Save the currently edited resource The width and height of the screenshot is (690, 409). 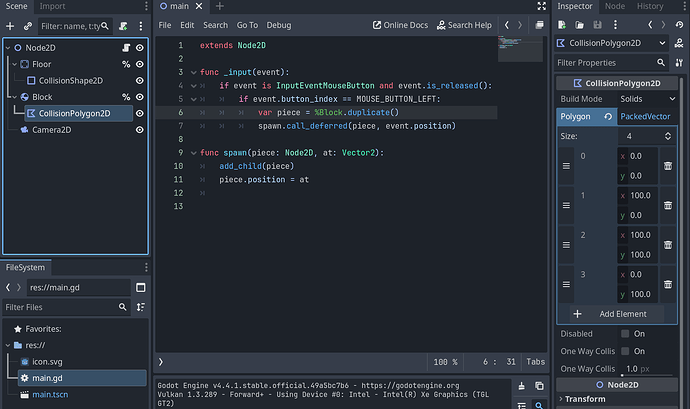[597, 25]
